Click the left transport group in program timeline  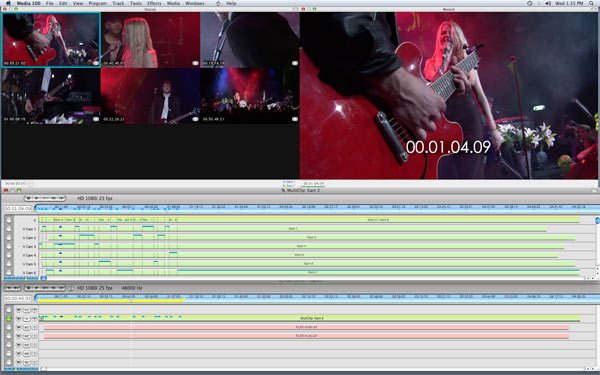coord(12,288)
